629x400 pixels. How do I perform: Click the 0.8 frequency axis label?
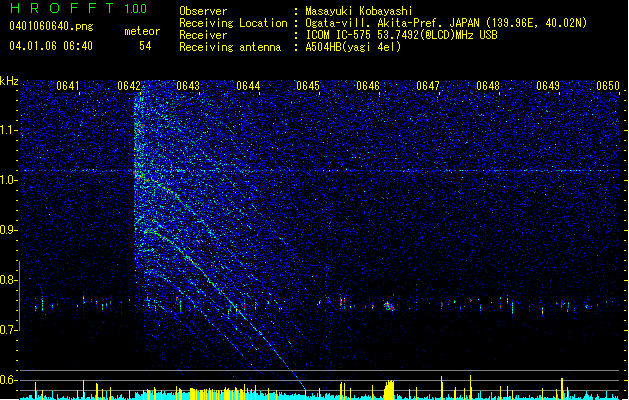coord(9,280)
